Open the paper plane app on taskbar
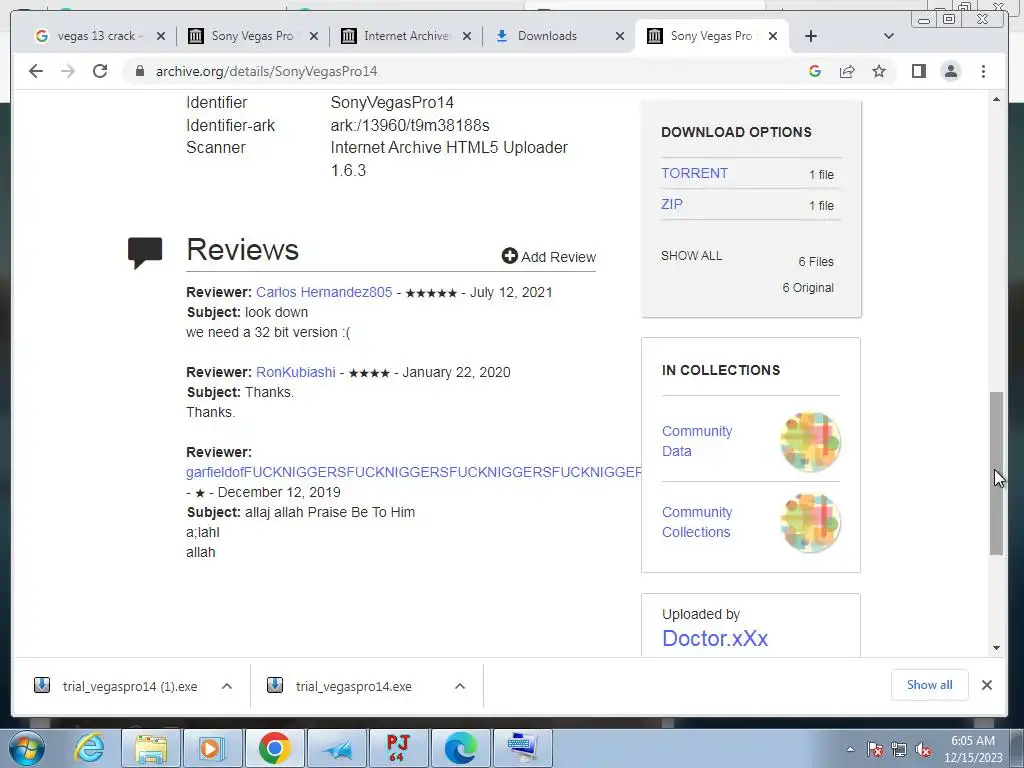Image resolution: width=1024 pixels, height=768 pixels. coord(336,748)
